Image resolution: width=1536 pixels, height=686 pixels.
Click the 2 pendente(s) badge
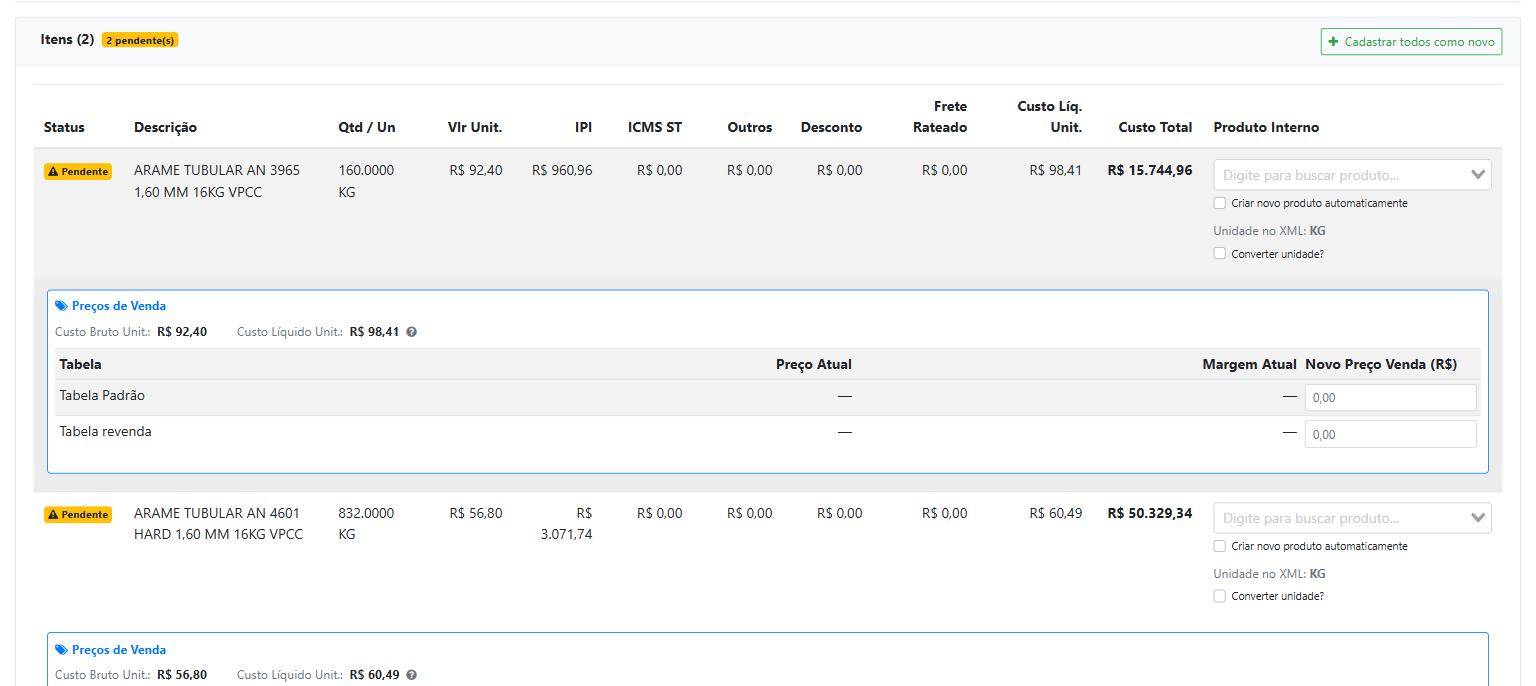click(140, 40)
